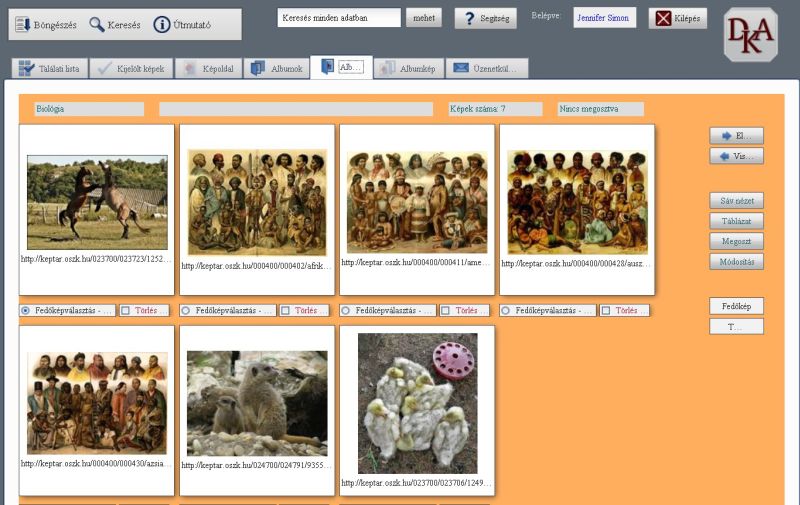
Task: Click the Megoszt share button
Action: [737, 241]
